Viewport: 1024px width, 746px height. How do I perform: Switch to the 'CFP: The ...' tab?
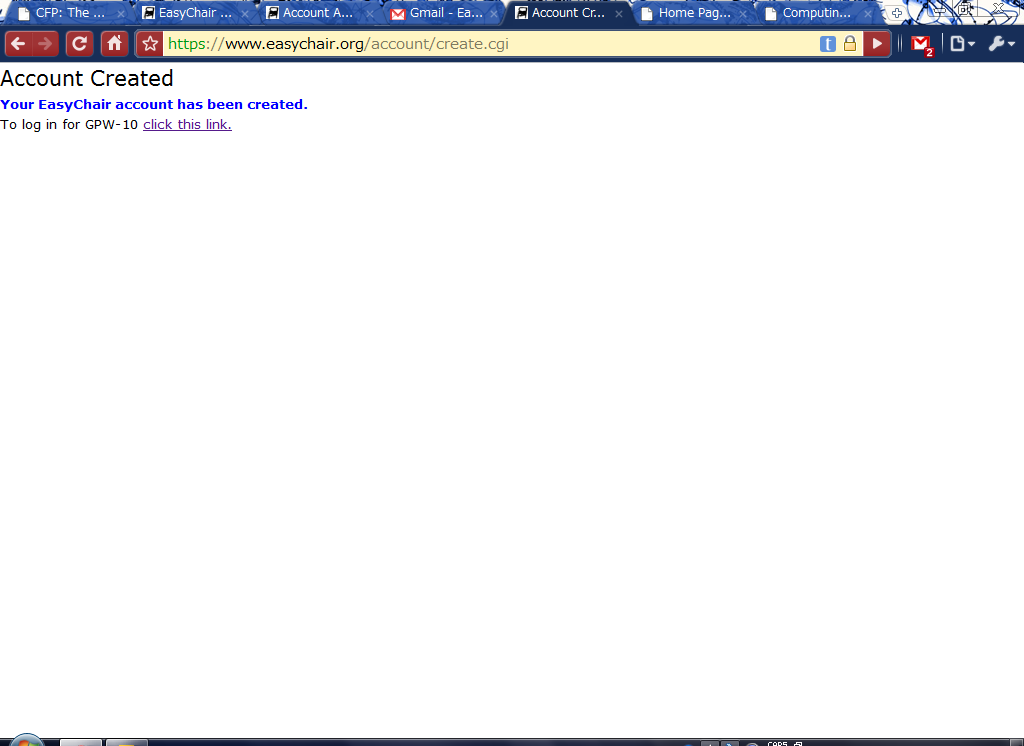71,13
